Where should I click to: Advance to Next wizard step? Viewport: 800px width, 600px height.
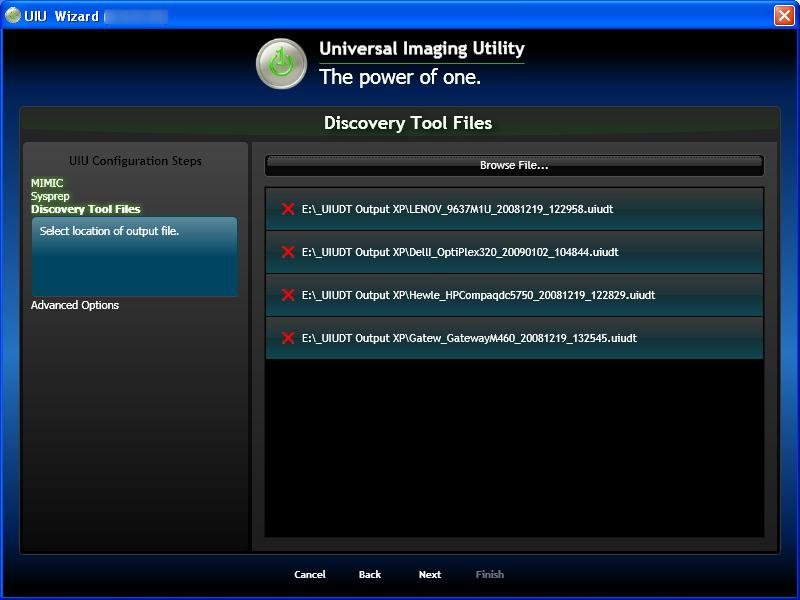pos(429,574)
